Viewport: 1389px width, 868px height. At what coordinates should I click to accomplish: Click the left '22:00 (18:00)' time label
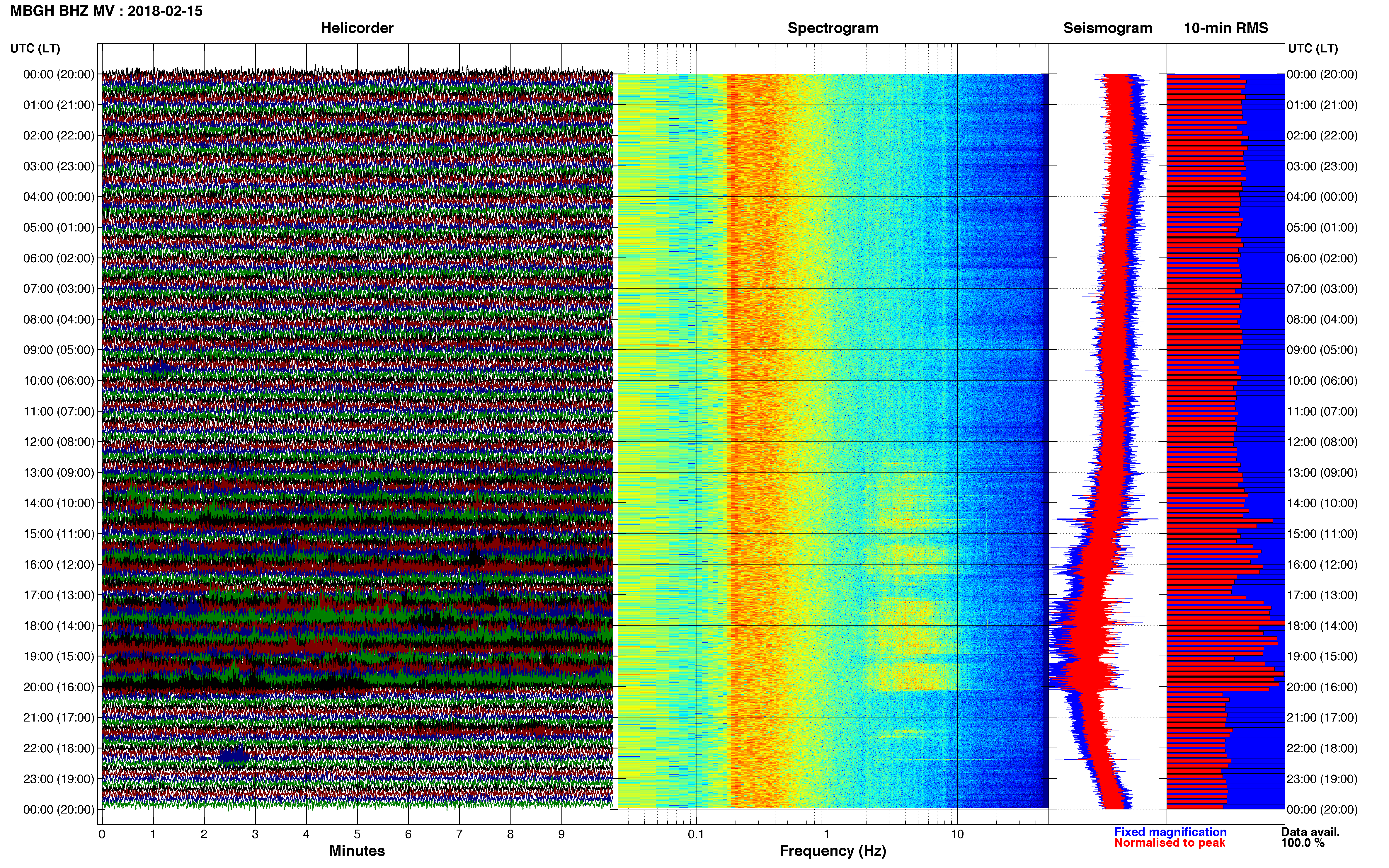[59, 748]
